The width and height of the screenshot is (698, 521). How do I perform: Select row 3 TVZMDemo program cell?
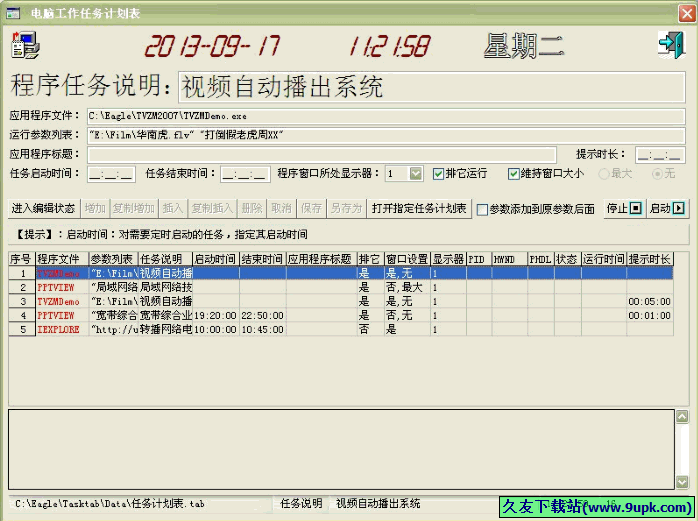[62, 301]
